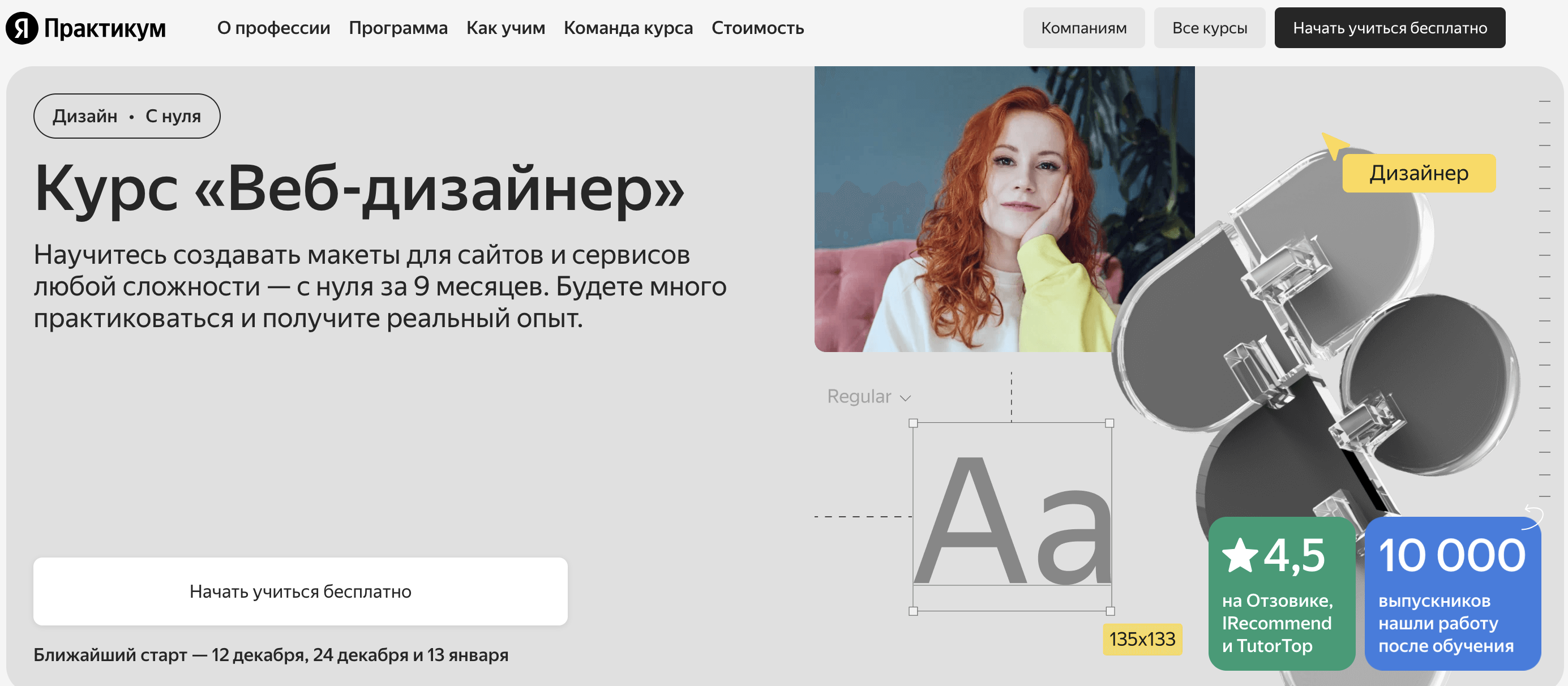1568x686 pixels.
Task: Open the Все курсы button
Action: [1210, 28]
